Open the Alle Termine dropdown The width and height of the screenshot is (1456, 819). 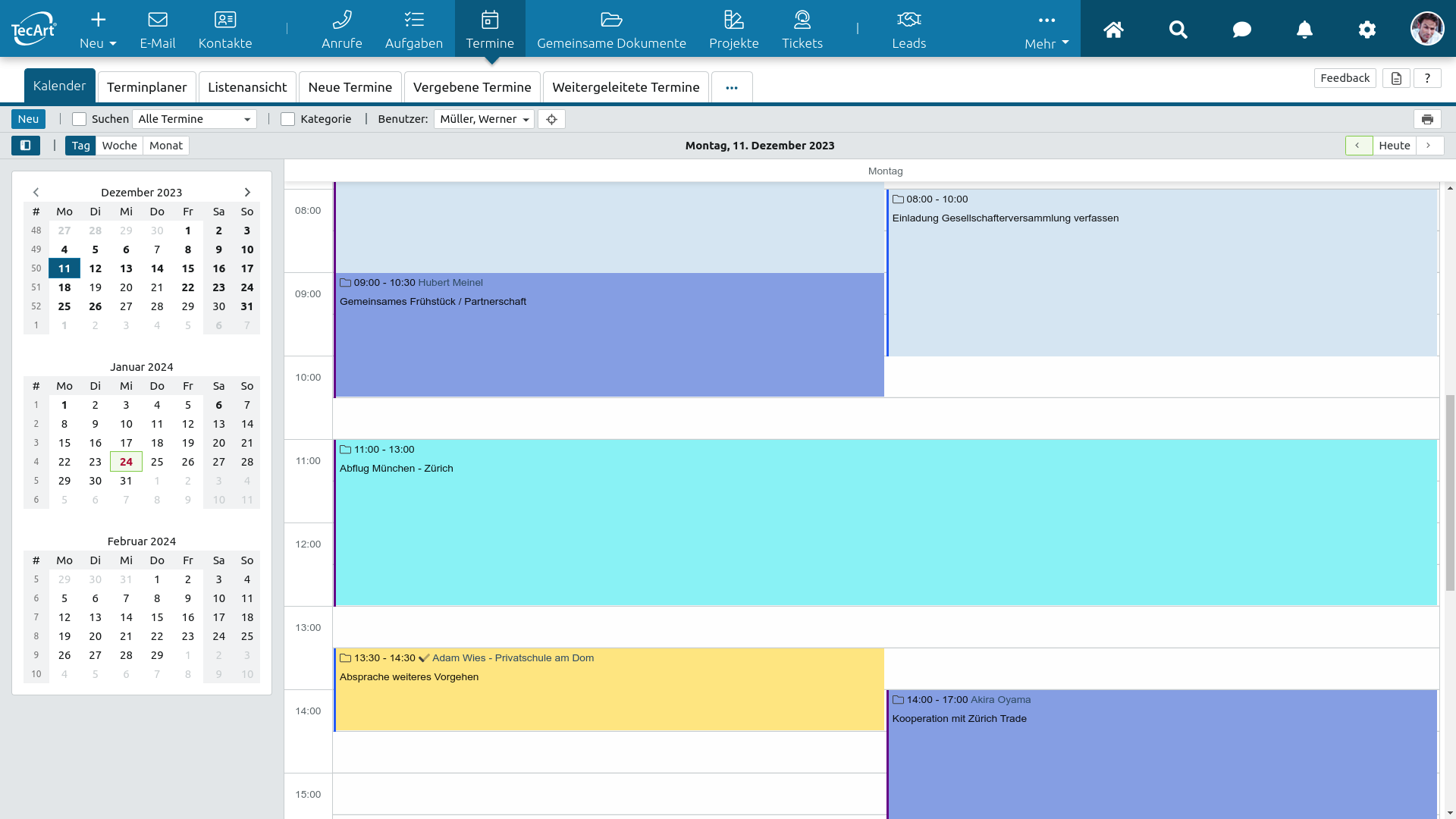tap(194, 119)
